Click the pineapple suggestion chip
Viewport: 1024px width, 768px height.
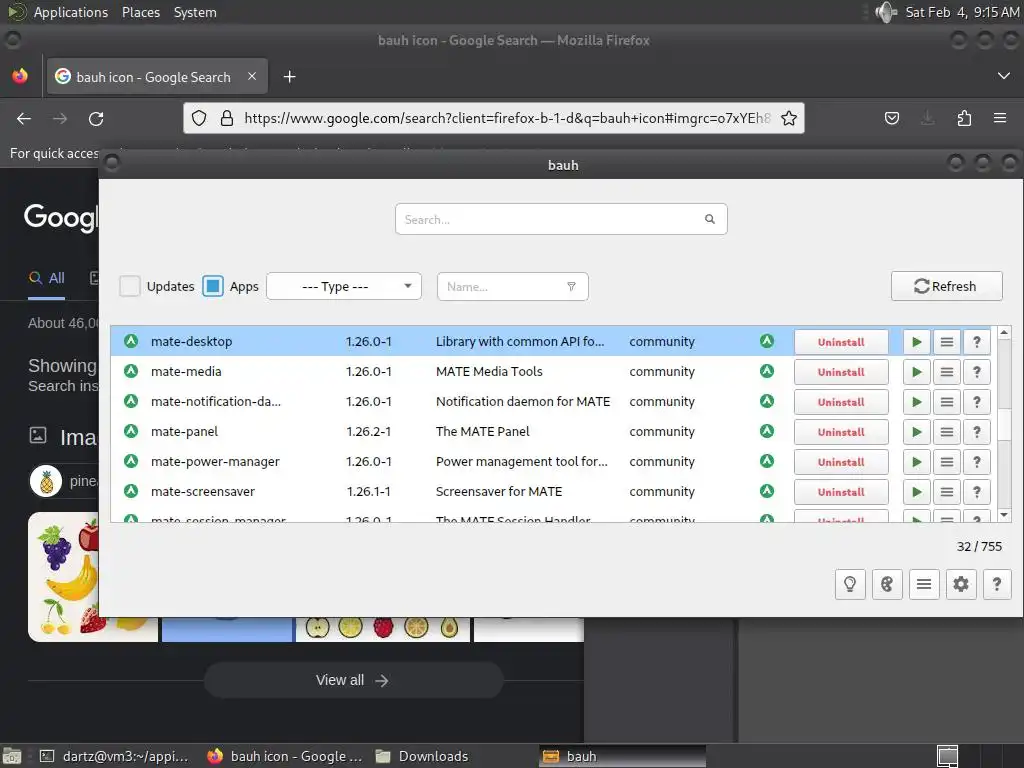(65, 481)
